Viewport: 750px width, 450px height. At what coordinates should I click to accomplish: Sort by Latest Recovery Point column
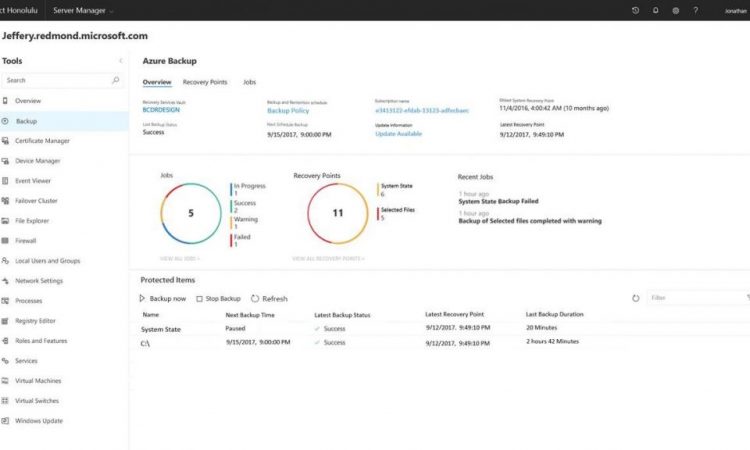[454, 314]
